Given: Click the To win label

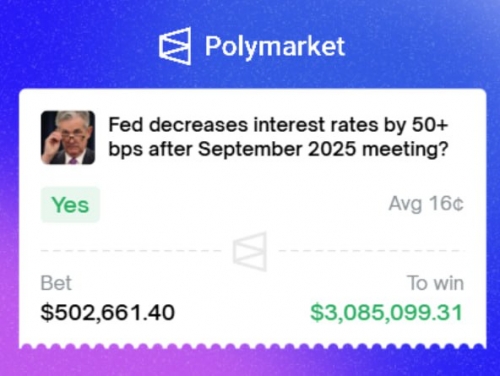Looking at the screenshot, I should tap(435, 283).
